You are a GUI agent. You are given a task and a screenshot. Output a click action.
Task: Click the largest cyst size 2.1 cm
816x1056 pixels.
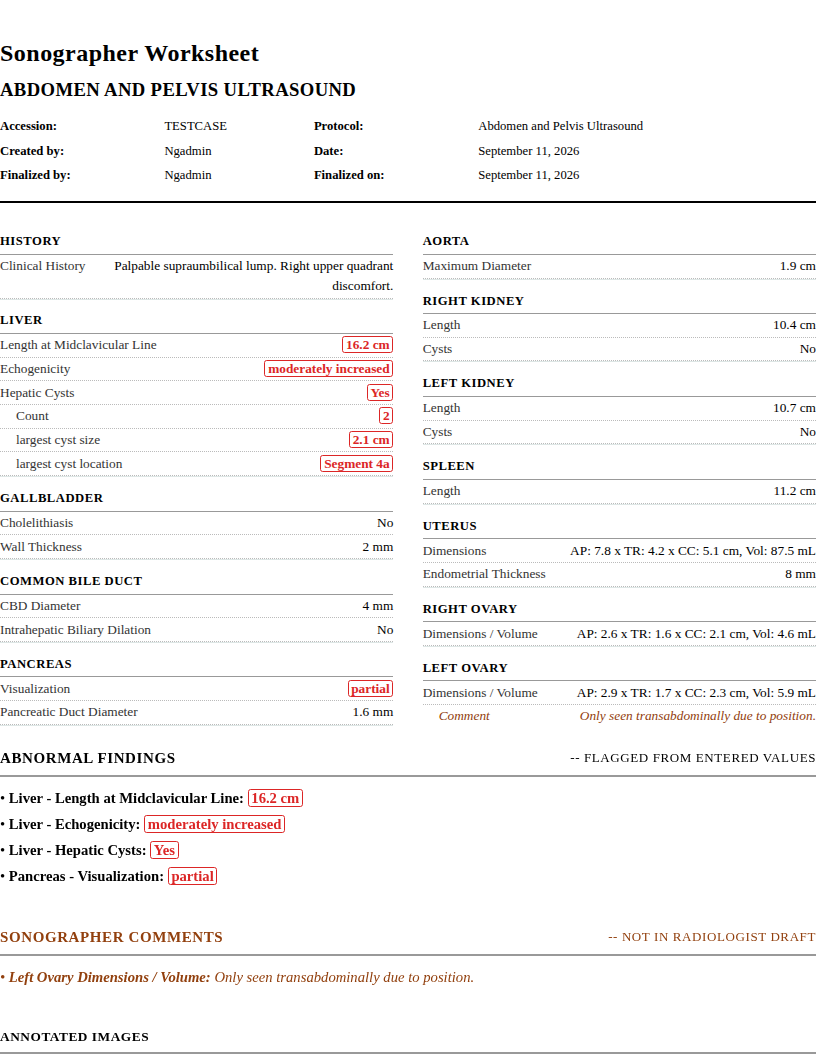tap(371, 440)
